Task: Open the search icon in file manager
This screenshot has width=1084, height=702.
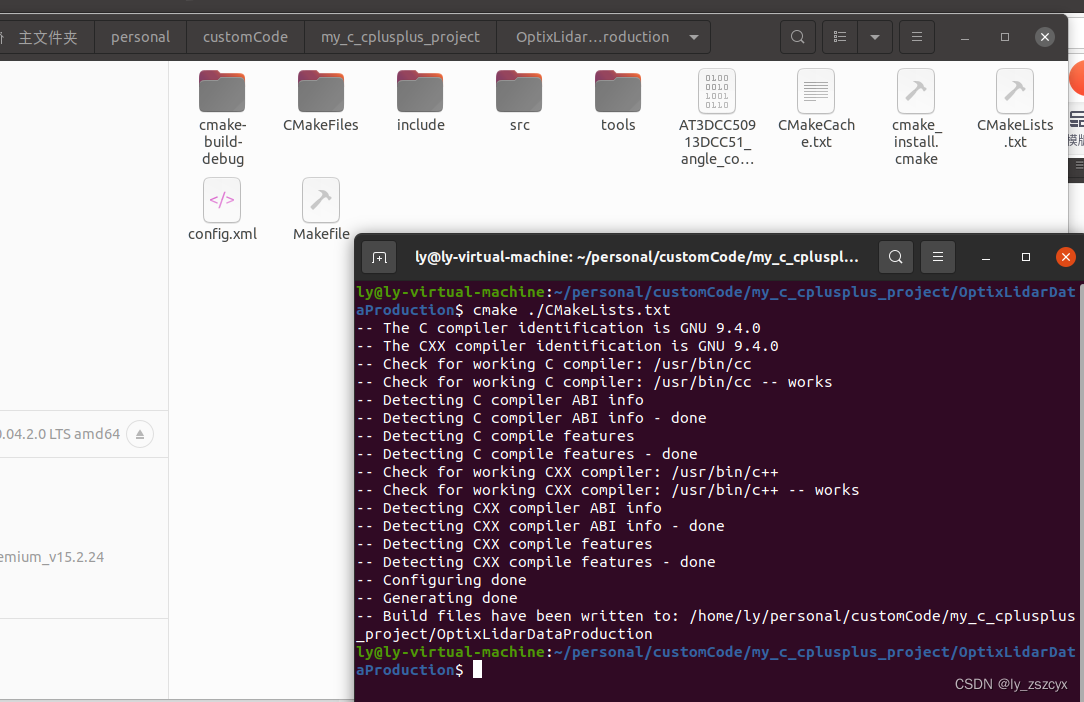Action: (x=797, y=36)
